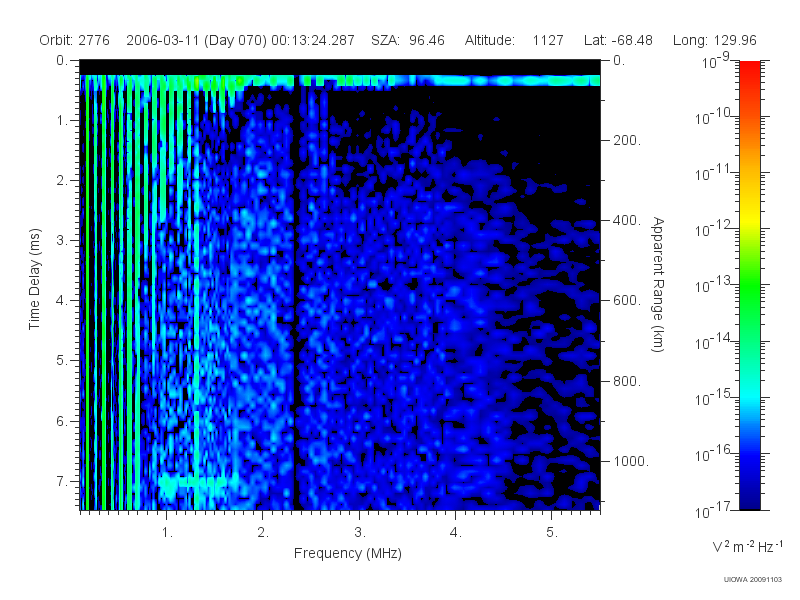The width and height of the screenshot is (800, 600).
Task: Click the 'Apparent Range (km)' axis label
Action: (658, 284)
